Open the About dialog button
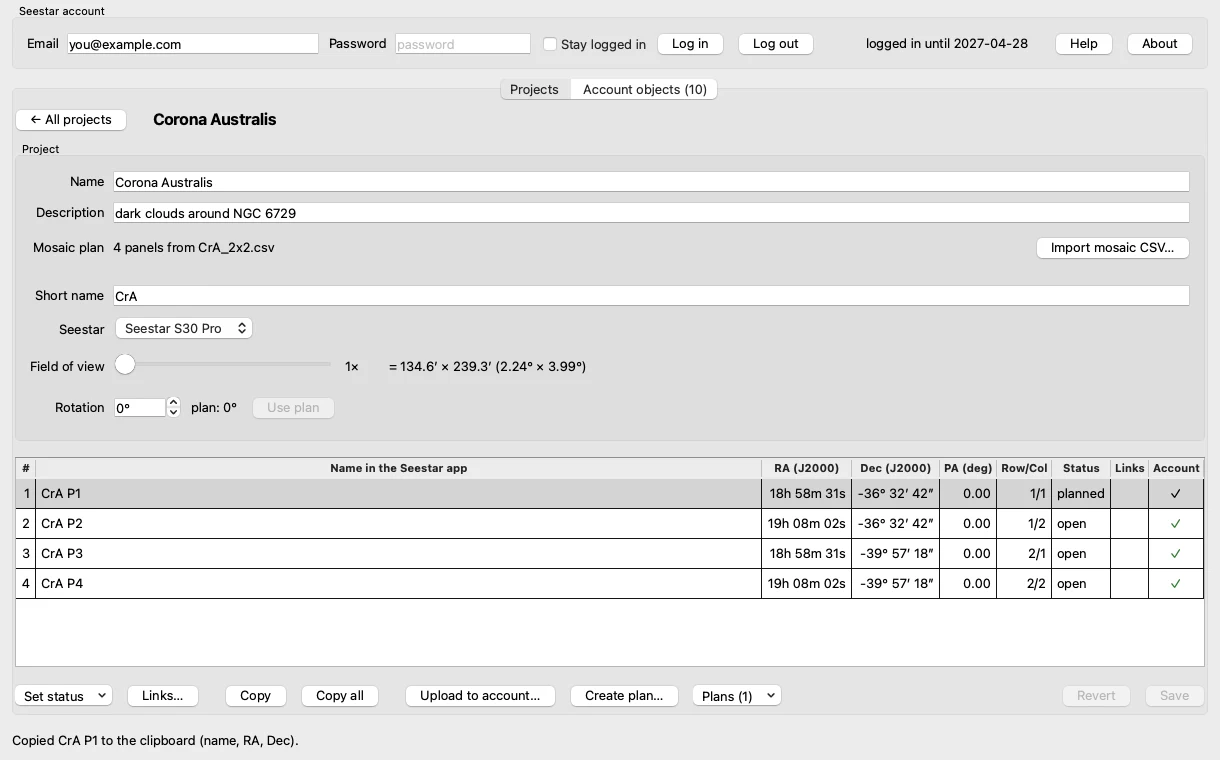This screenshot has width=1220, height=760. [1160, 44]
